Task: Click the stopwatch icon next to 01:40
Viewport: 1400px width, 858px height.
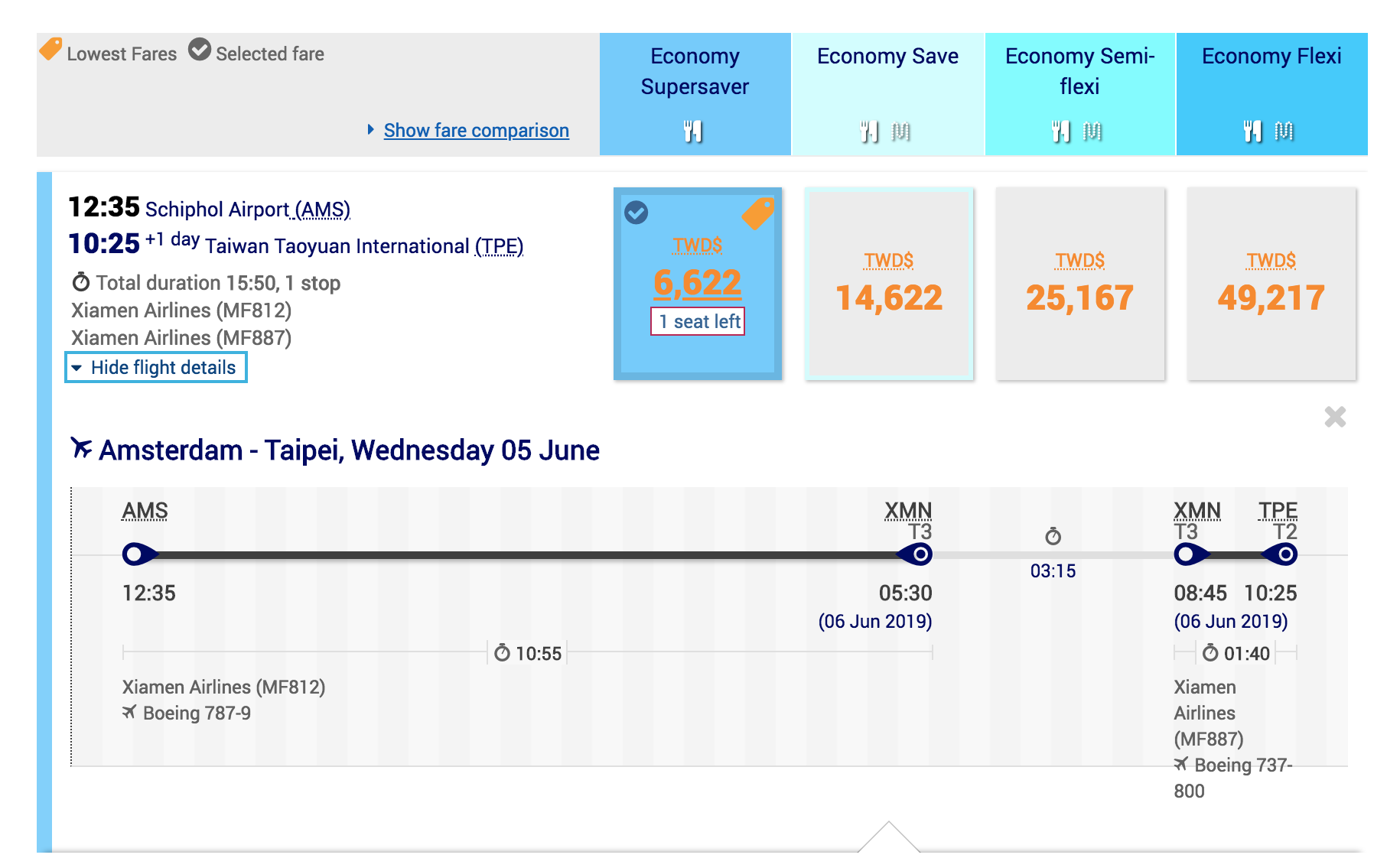Action: pyautogui.click(x=1210, y=653)
